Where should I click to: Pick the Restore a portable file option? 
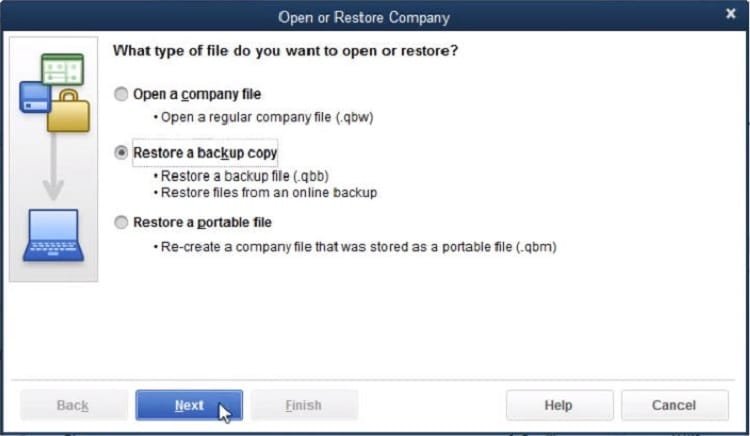pyautogui.click(x=122, y=222)
